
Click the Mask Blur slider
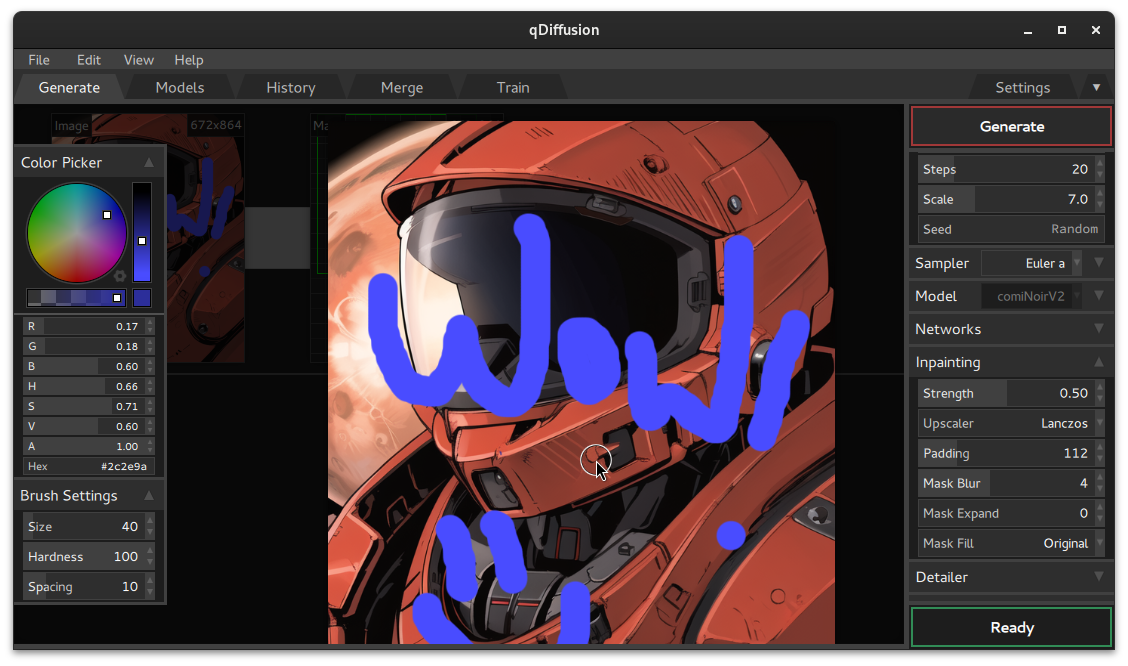[x=1011, y=483]
